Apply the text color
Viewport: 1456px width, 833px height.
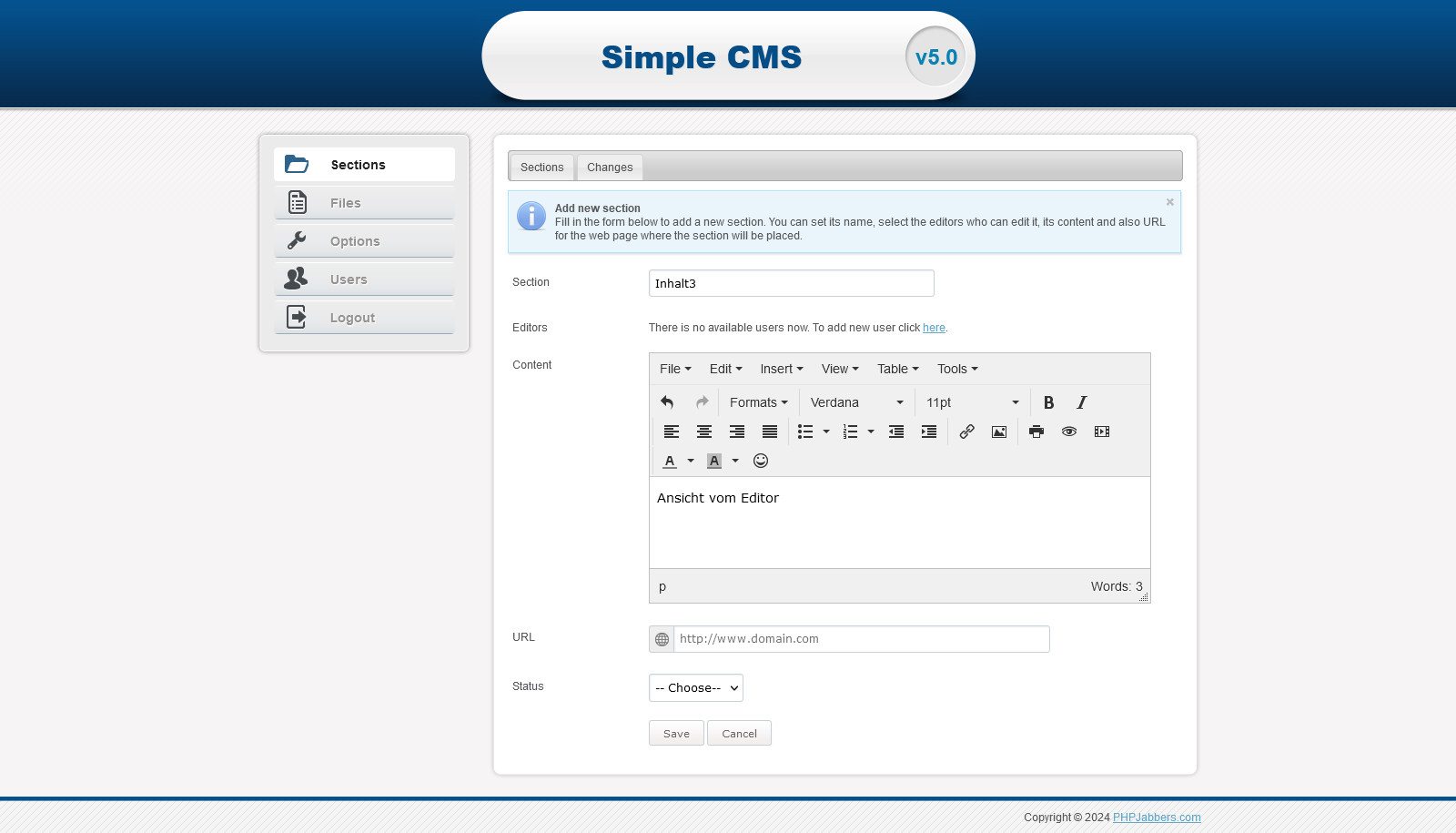tap(670, 461)
